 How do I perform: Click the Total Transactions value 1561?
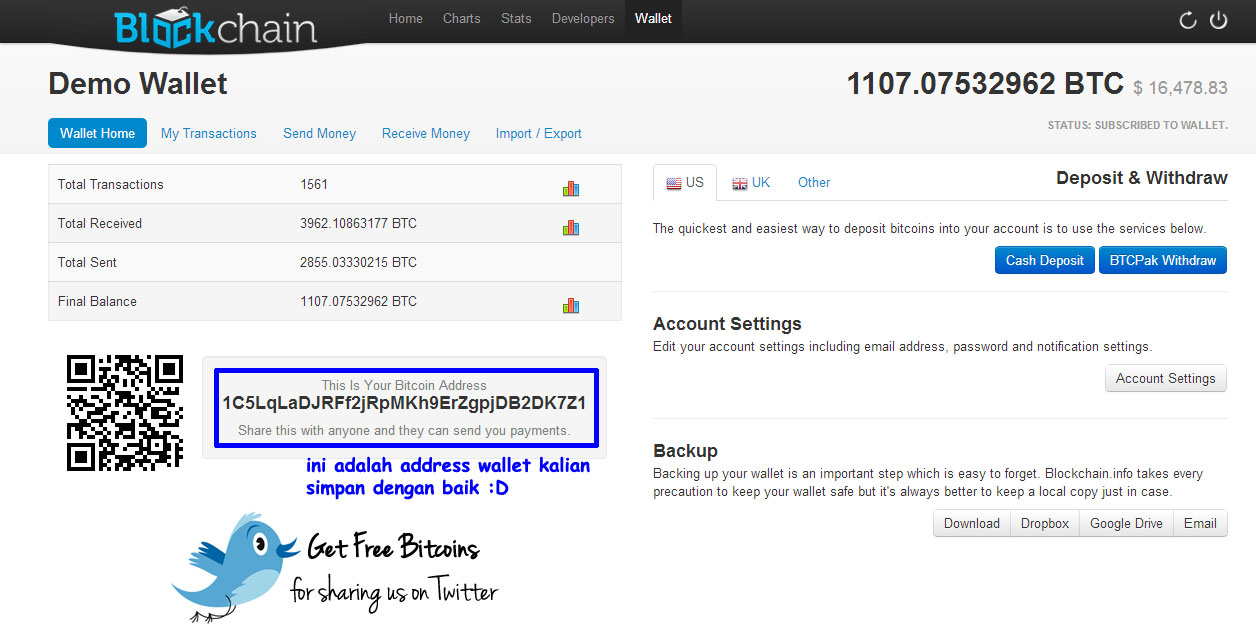[x=314, y=184]
